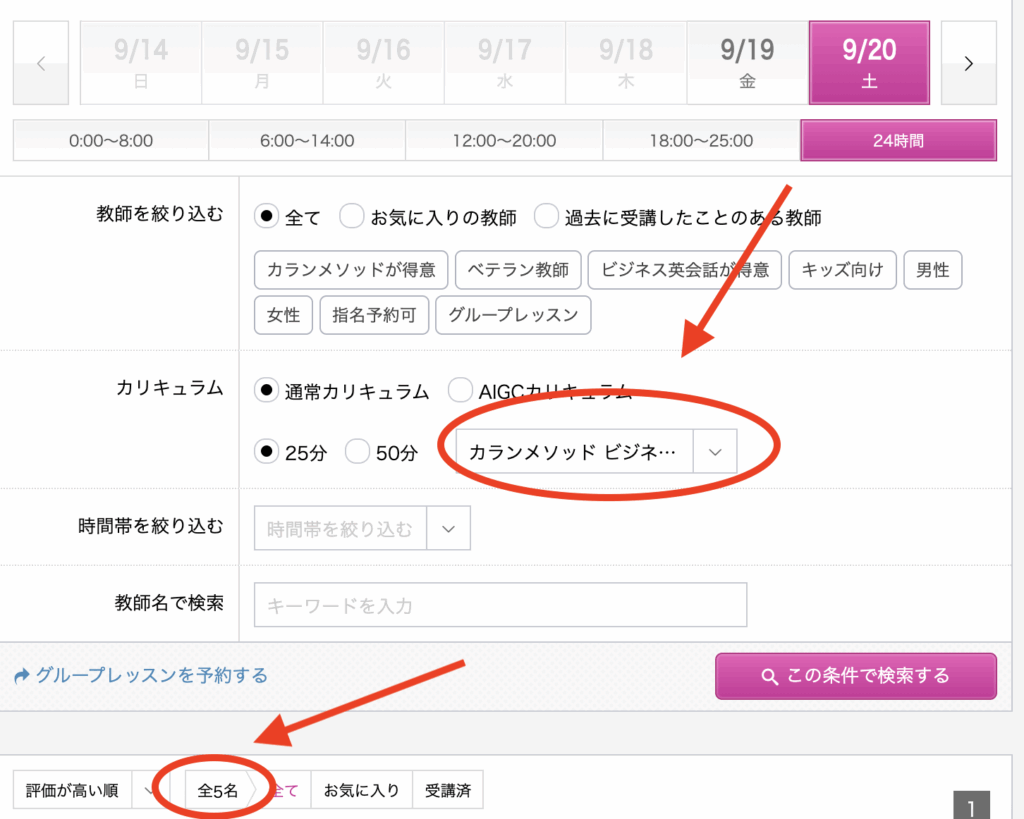
Task: Go to next week using right arrow
Action: (968, 63)
